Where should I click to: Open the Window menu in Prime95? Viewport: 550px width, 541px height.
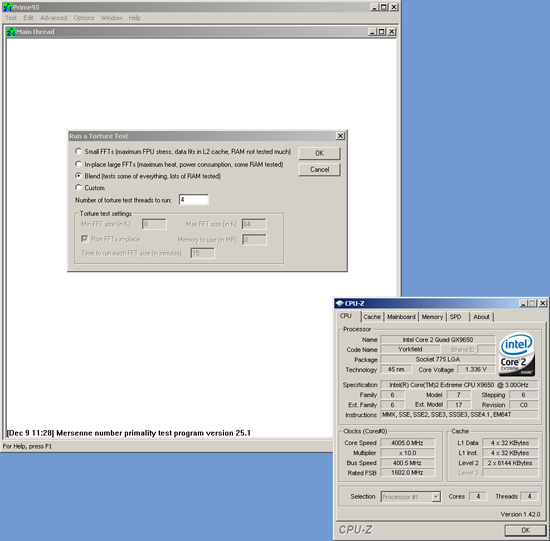(x=112, y=18)
